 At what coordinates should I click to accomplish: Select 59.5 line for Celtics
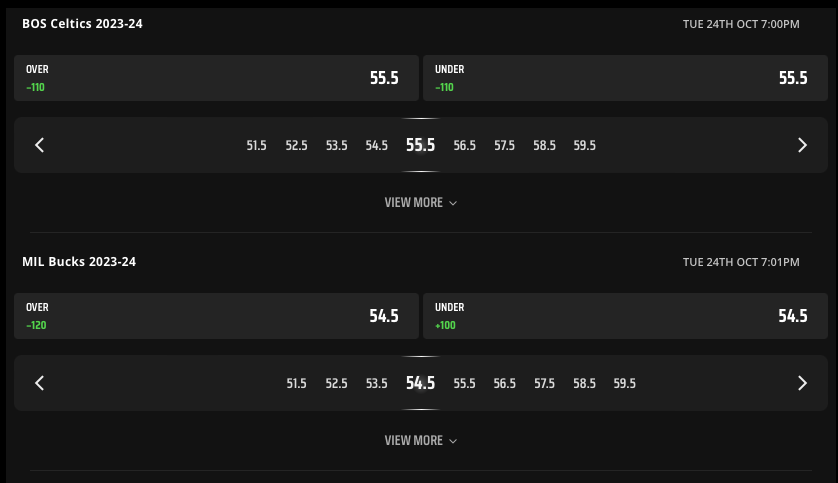[x=585, y=145]
